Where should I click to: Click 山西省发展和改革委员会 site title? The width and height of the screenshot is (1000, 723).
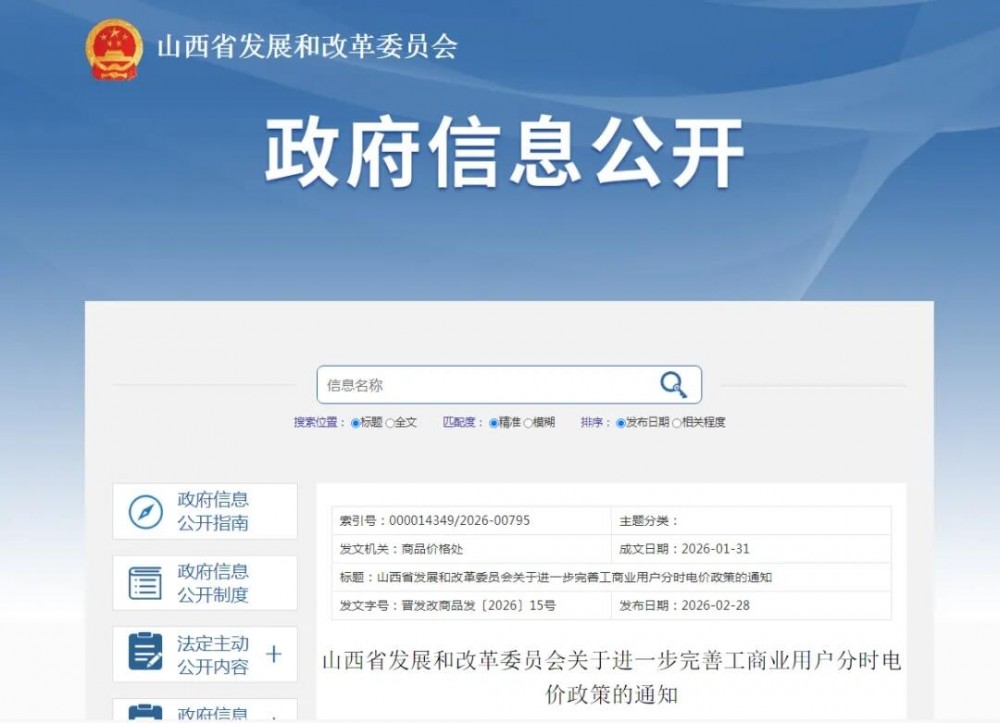pyautogui.click(x=307, y=47)
